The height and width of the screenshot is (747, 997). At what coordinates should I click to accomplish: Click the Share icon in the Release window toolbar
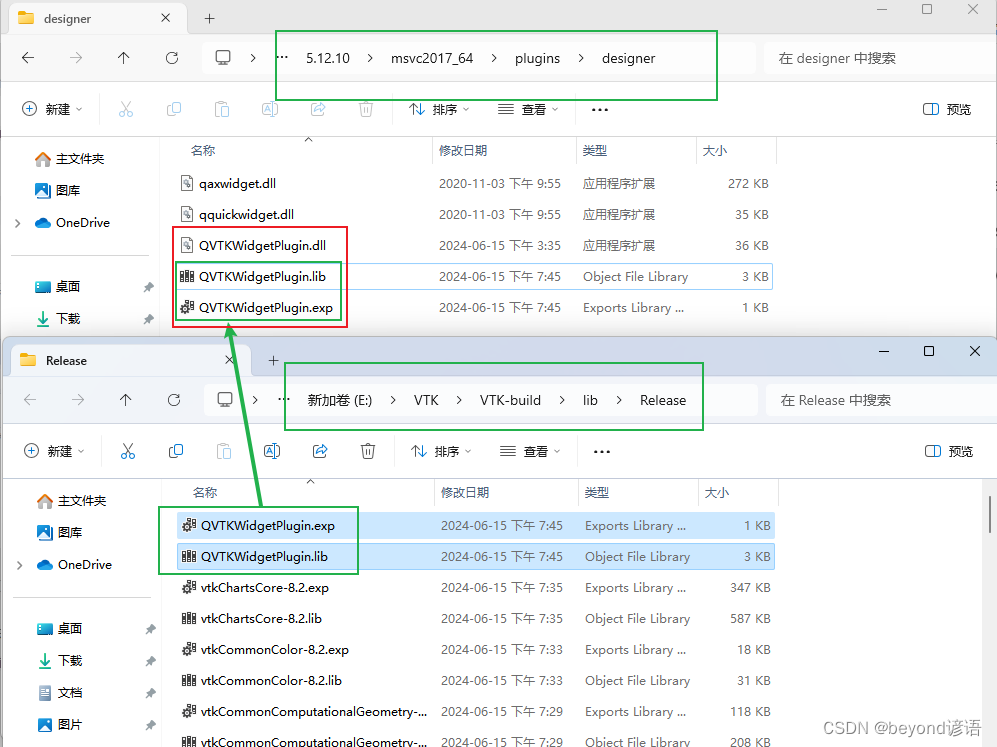320,451
